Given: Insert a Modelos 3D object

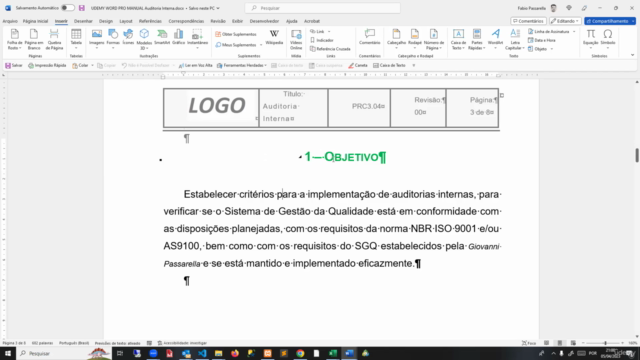Looking at the screenshot, I should click(144, 40).
